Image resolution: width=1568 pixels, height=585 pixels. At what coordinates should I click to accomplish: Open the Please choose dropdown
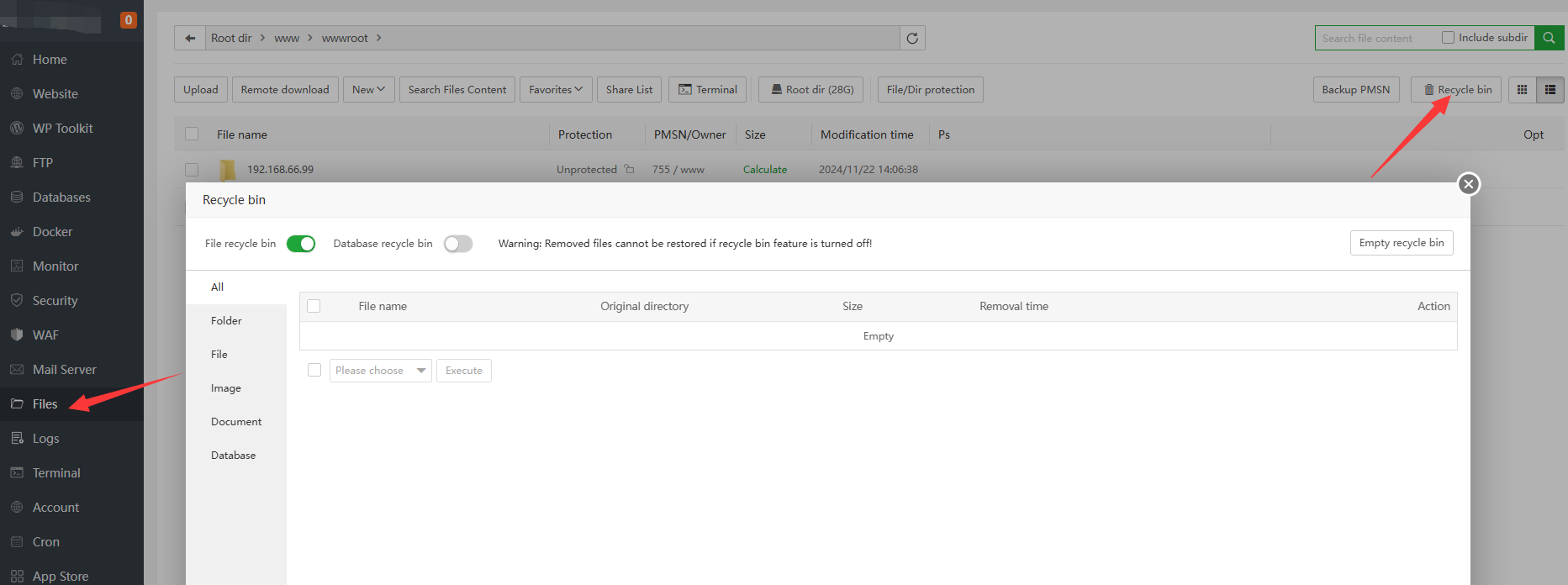pyautogui.click(x=380, y=371)
